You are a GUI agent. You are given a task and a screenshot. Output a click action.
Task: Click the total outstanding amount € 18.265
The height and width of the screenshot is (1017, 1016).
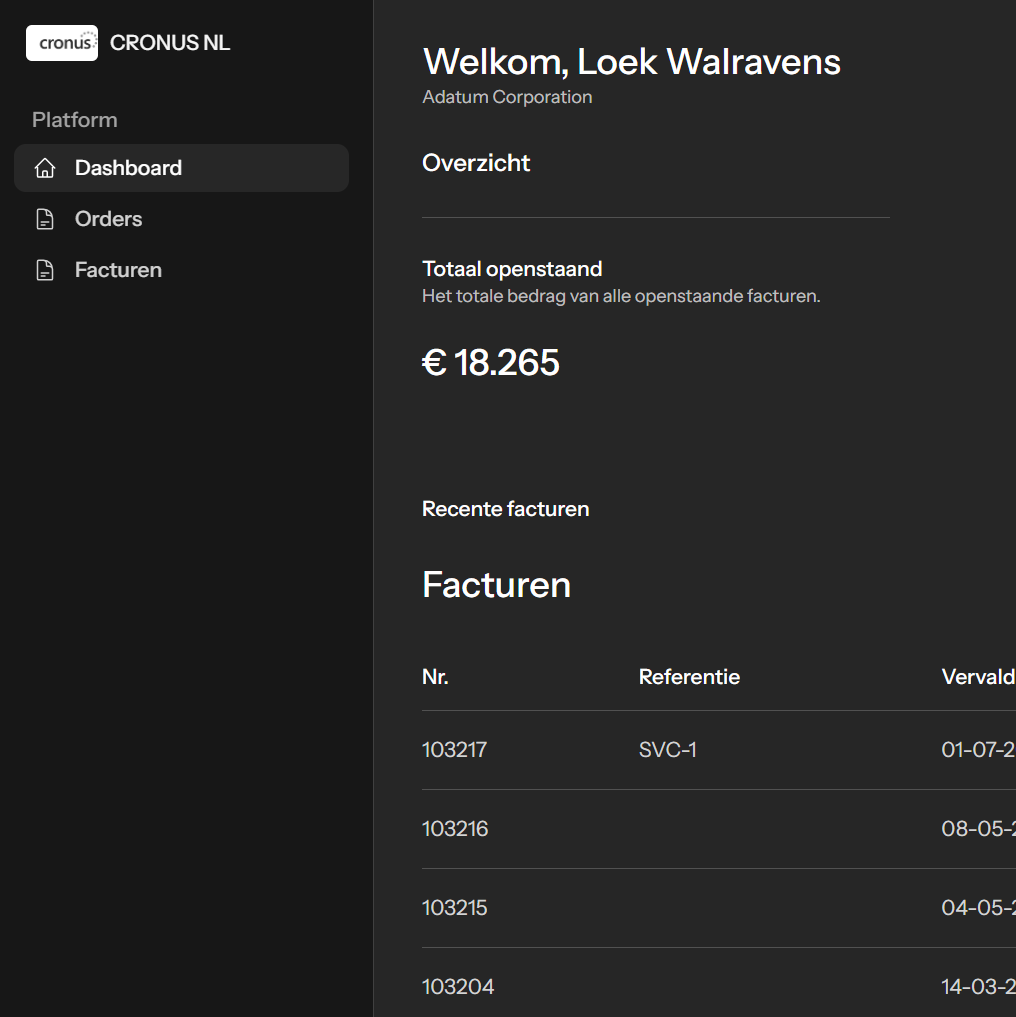(x=491, y=362)
